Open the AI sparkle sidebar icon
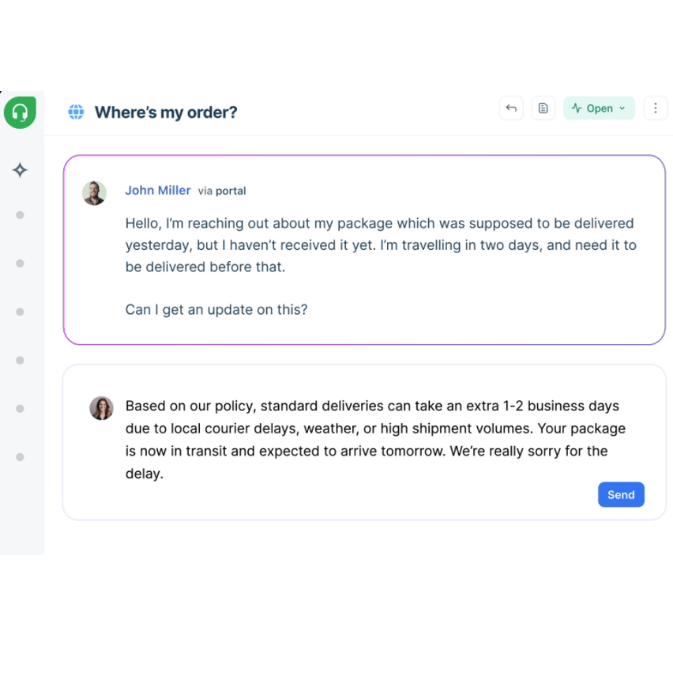This screenshot has width=673, height=680. [20, 170]
